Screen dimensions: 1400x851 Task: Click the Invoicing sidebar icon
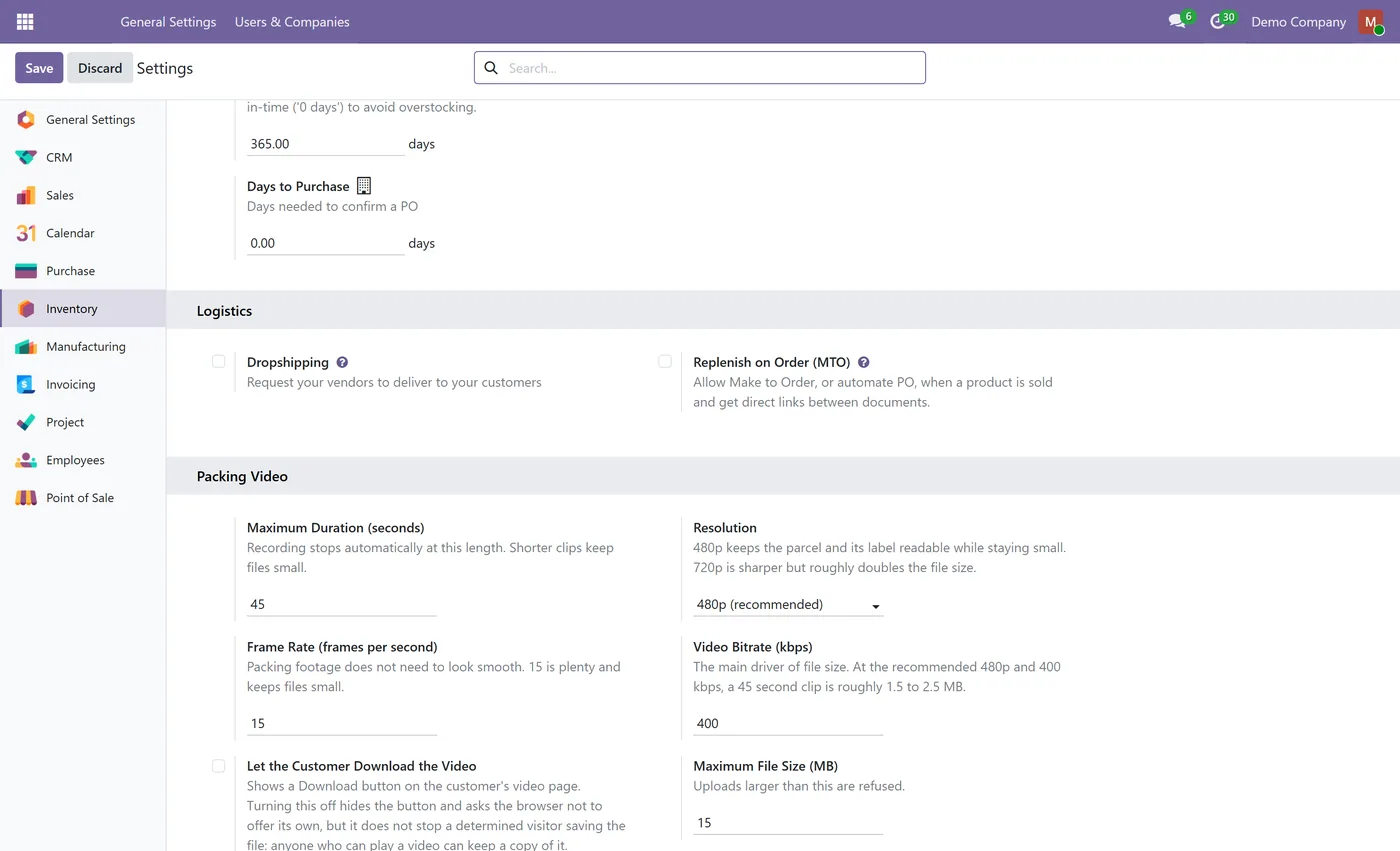coord(26,385)
